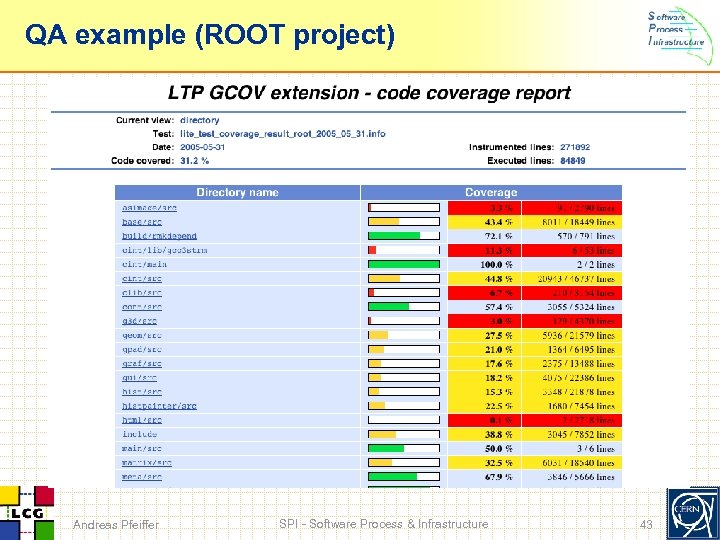Click the meta/src green coverage bar
The height and width of the screenshot is (540, 720).
coord(404,477)
